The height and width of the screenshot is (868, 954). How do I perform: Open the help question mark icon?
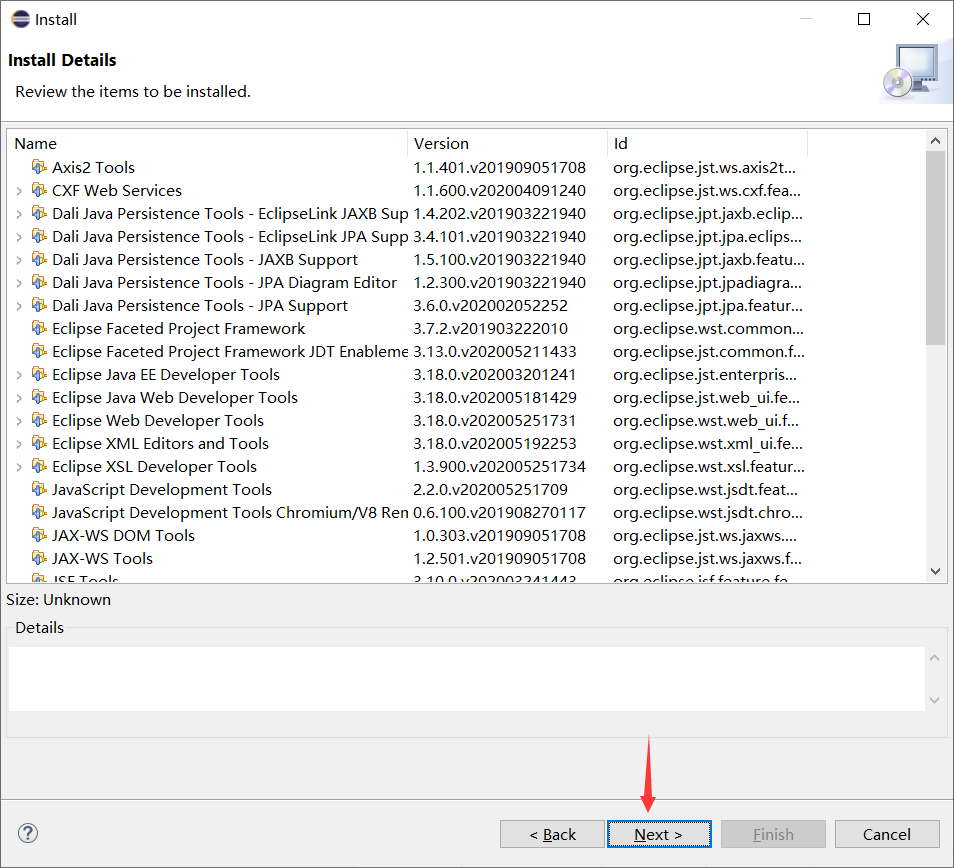click(x=28, y=833)
